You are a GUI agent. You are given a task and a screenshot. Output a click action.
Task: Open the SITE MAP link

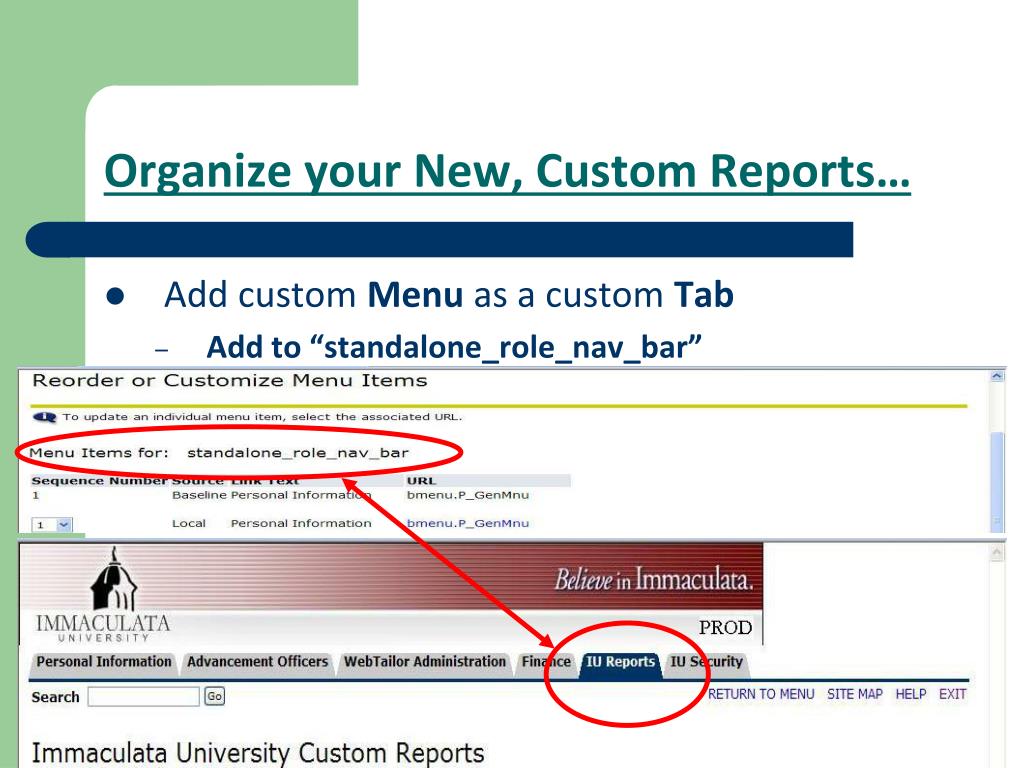(x=854, y=694)
